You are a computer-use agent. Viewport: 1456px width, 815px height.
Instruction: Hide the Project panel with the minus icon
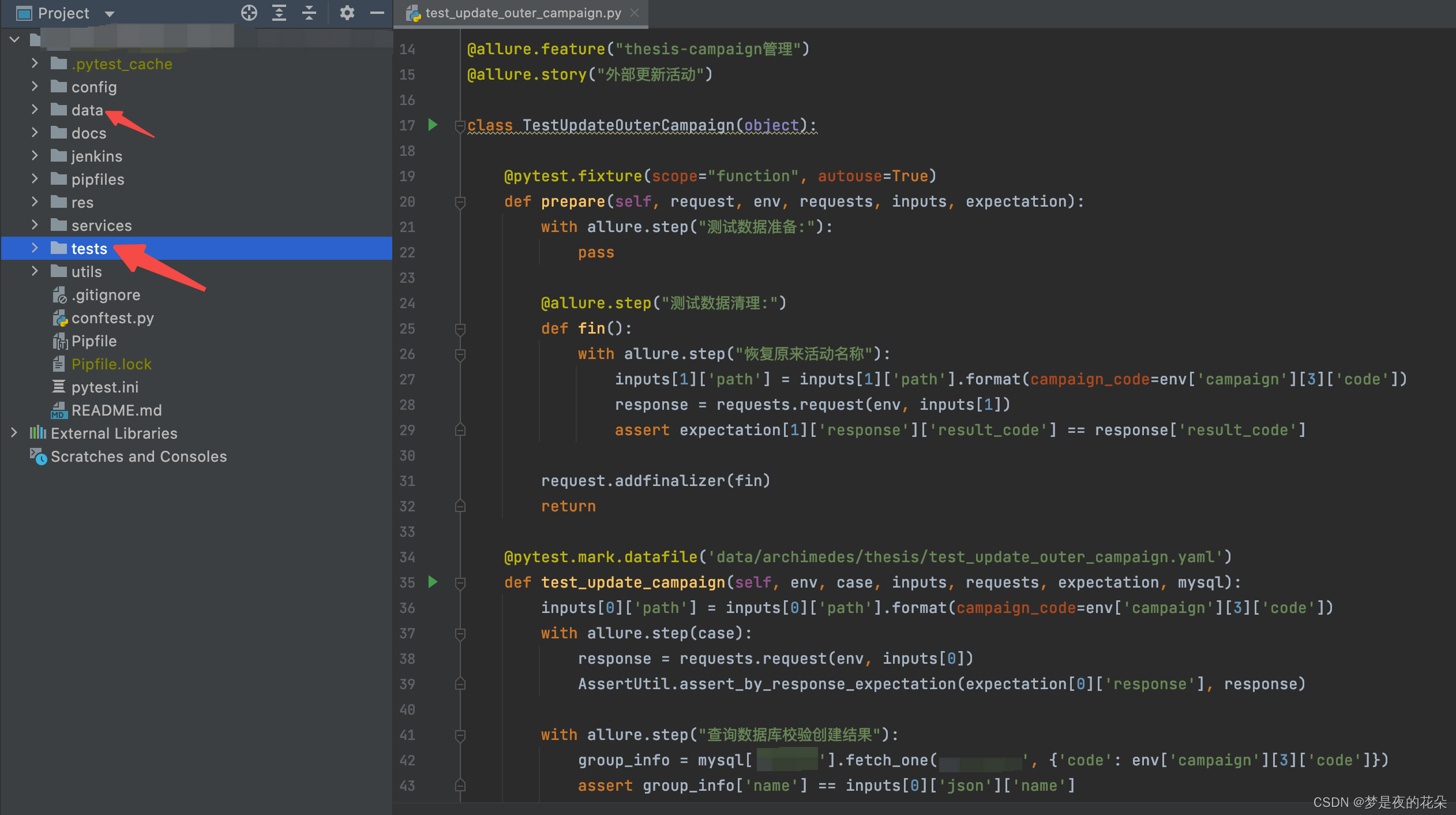377,13
